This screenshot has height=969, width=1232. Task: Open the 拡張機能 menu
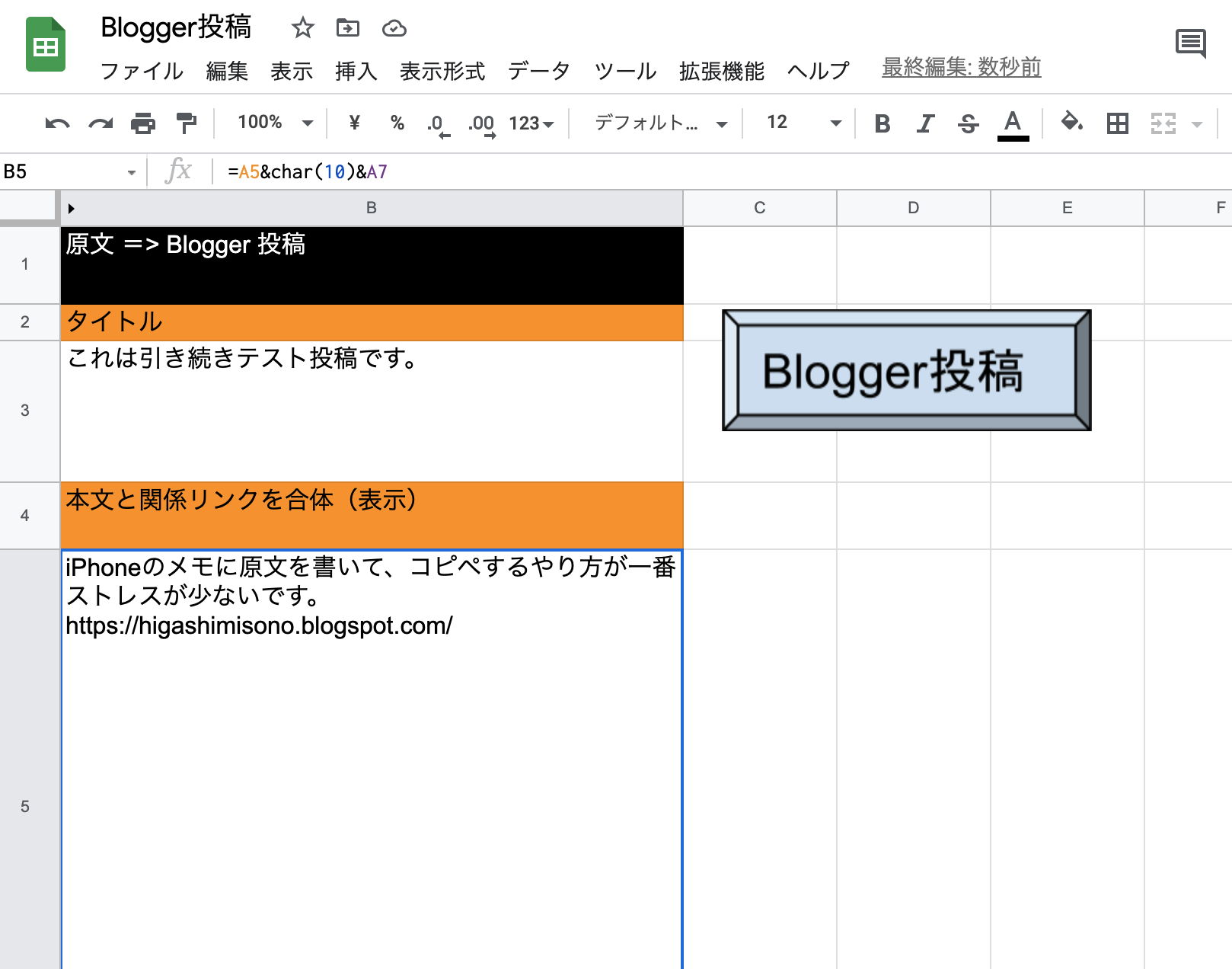721,71
